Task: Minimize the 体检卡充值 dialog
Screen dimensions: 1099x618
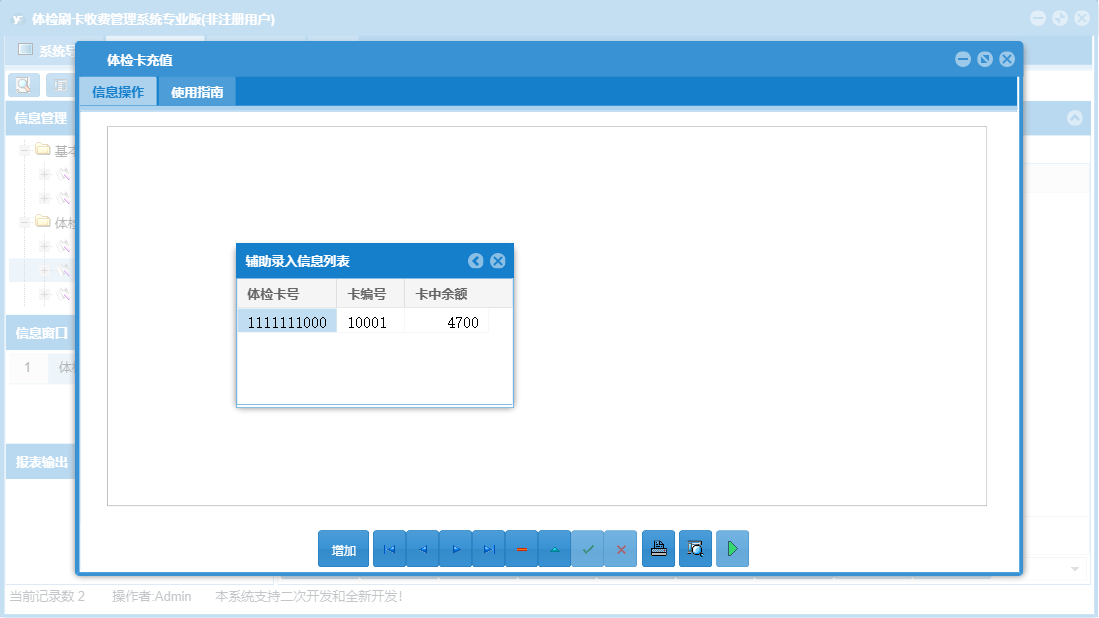Action: click(x=963, y=60)
